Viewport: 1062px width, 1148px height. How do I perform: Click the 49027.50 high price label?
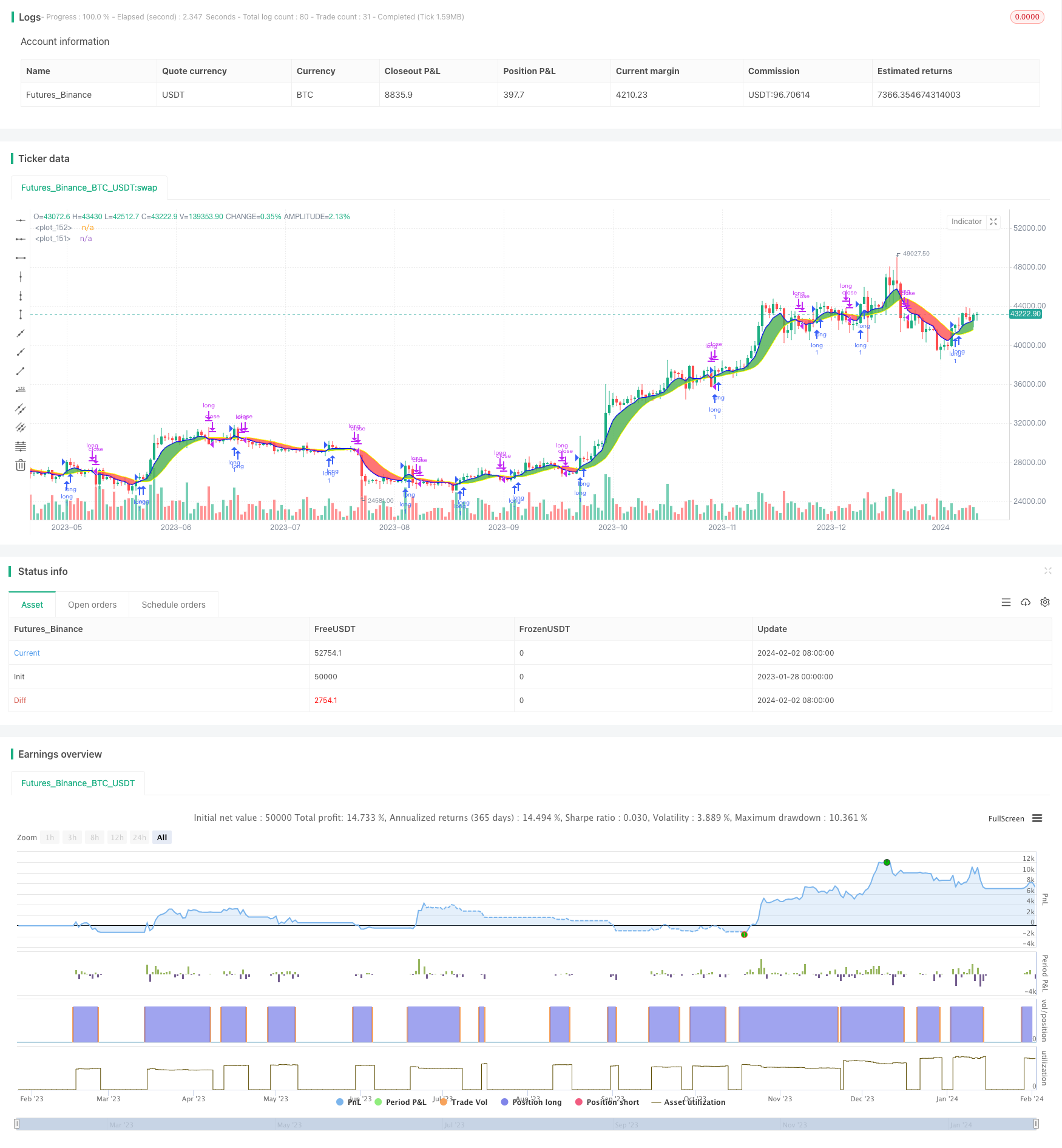916,254
